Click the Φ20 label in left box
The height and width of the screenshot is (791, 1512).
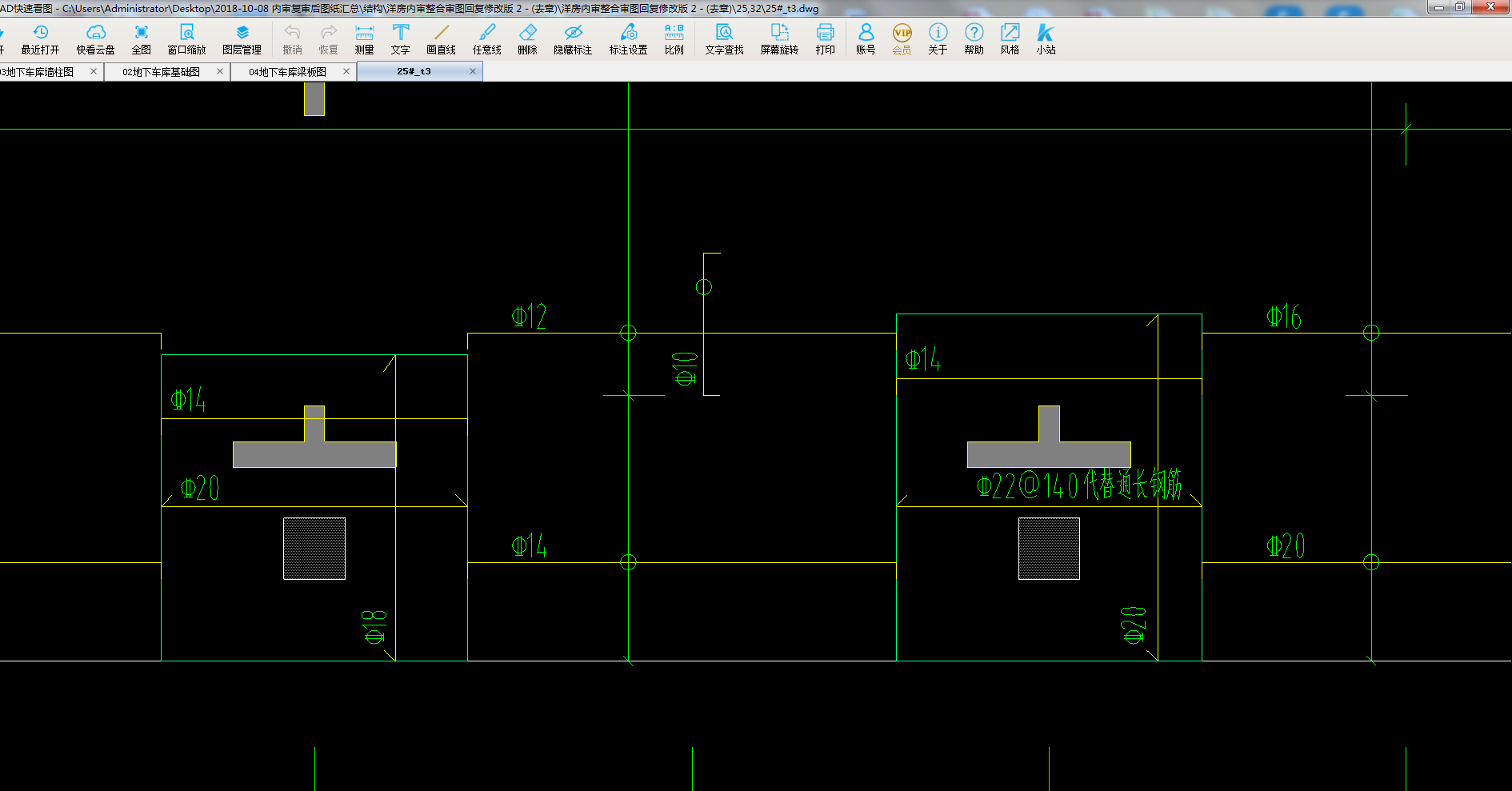point(200,488)
